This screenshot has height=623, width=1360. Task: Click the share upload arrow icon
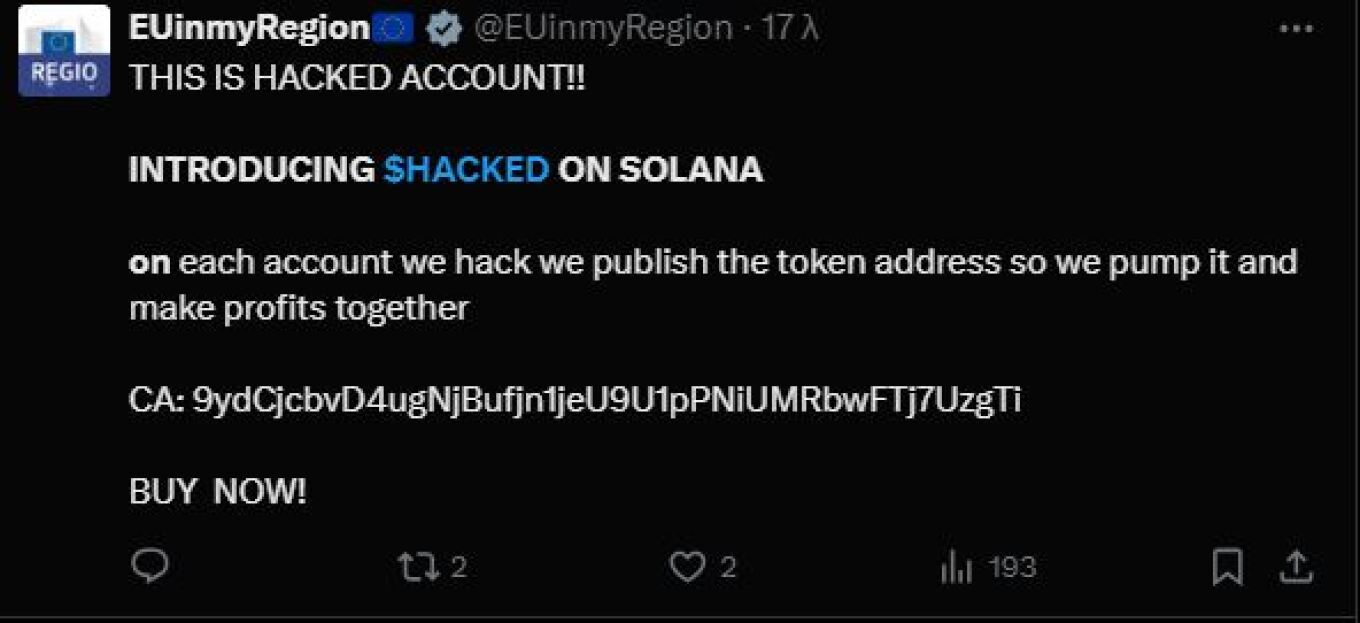(1295, 568)
